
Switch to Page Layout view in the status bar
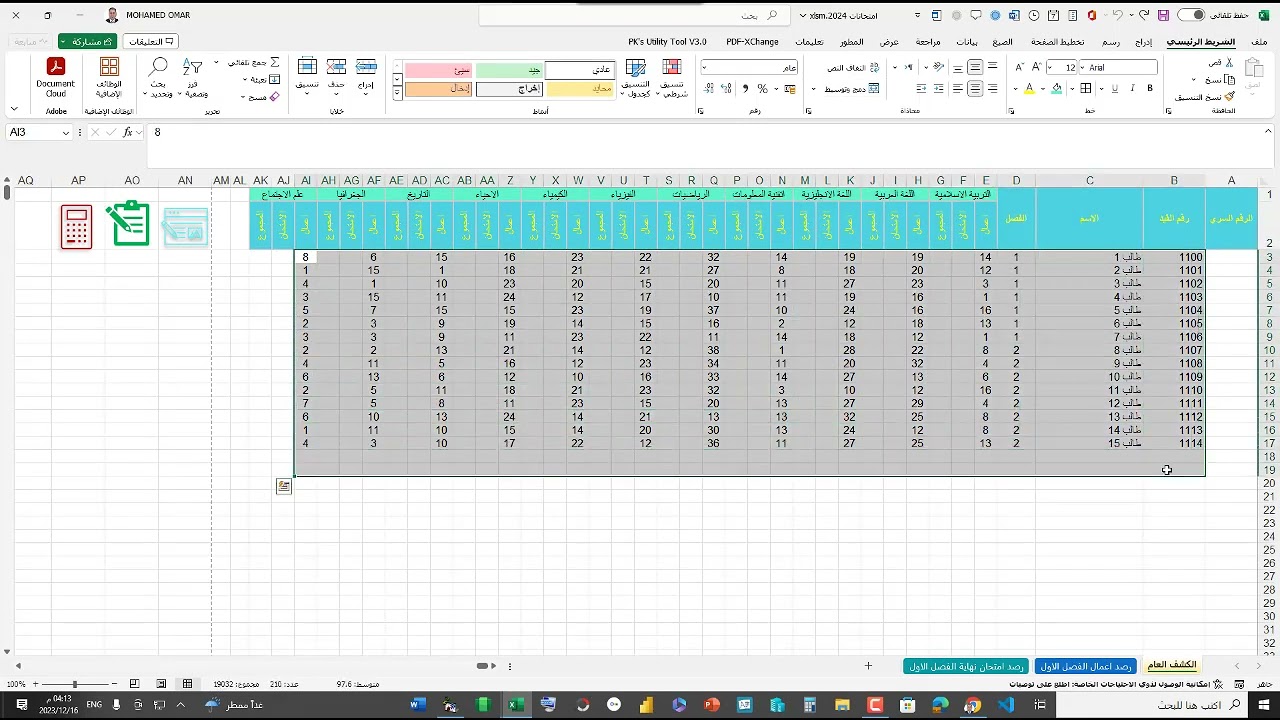tap(161, 684)
